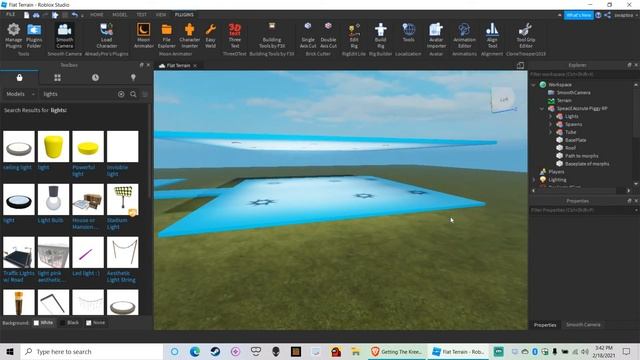This screenshot has height=360, width=640.
Task: Select the PLUGINS ribbon tab
Action: click(184, 15)
